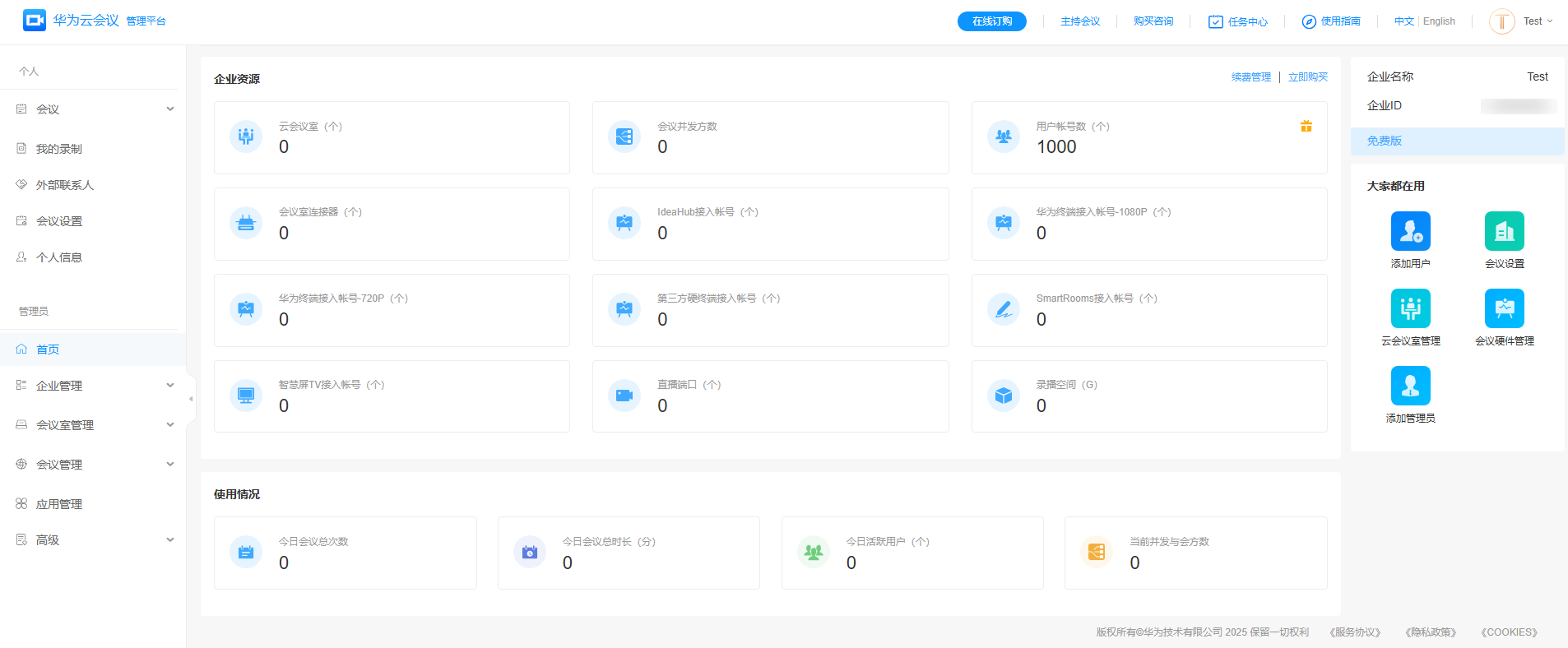Open the Test account dropdown
The height and width of the screenshot is (648, 1568).
click(x=1537, y=21)
